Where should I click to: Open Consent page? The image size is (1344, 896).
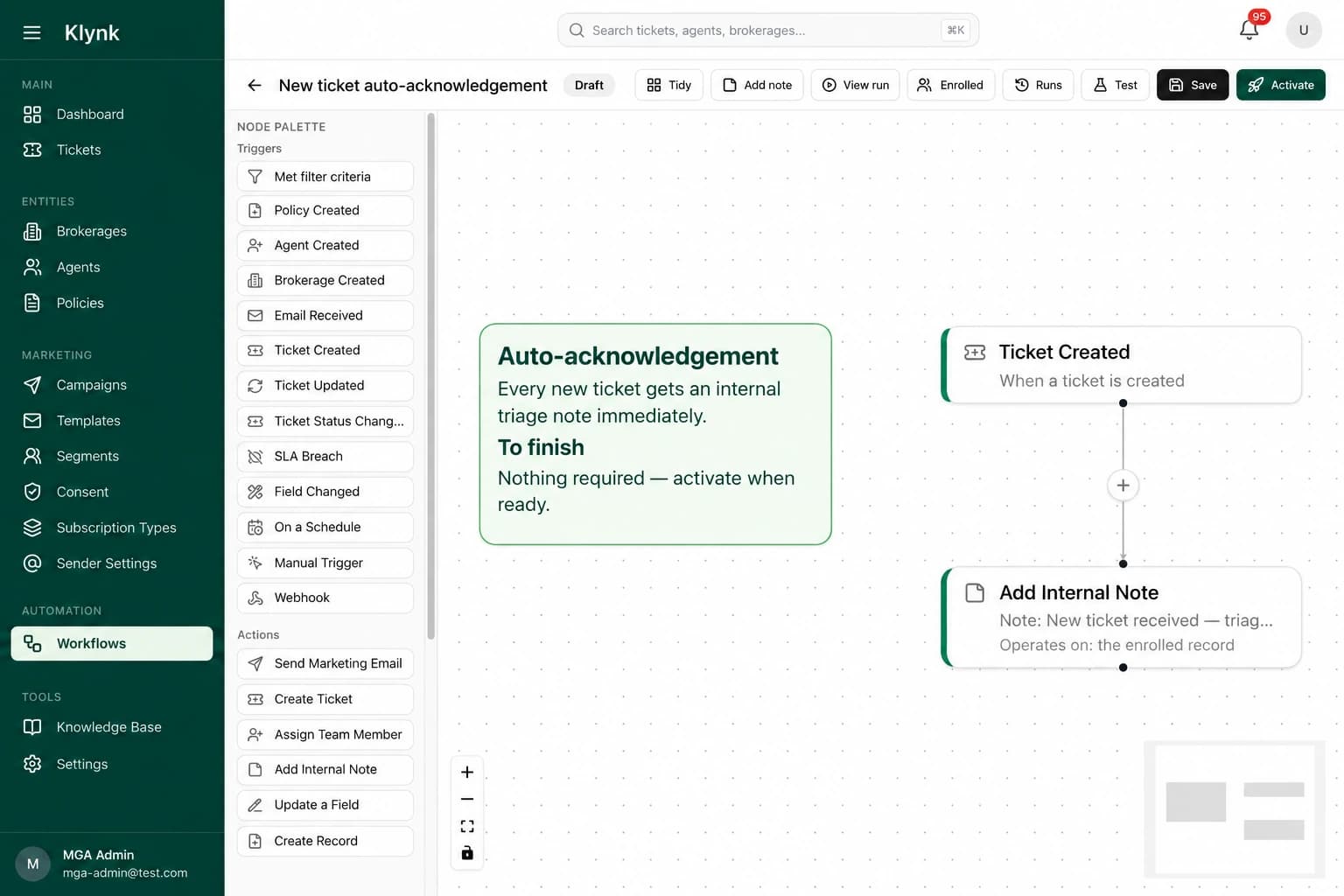pos(112,492)
